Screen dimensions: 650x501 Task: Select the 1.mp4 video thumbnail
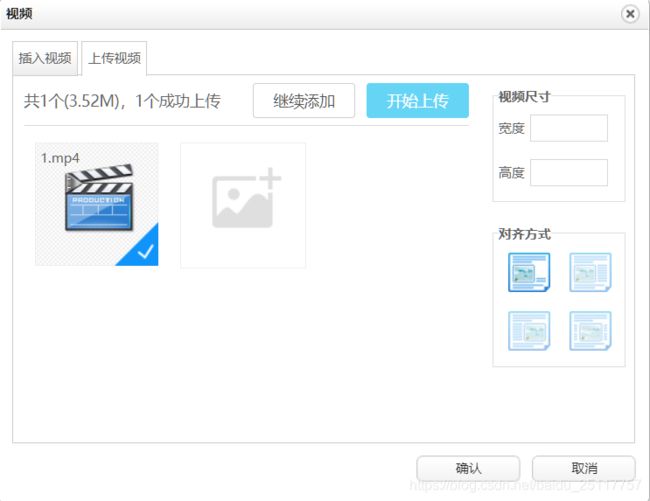point(97,204)
